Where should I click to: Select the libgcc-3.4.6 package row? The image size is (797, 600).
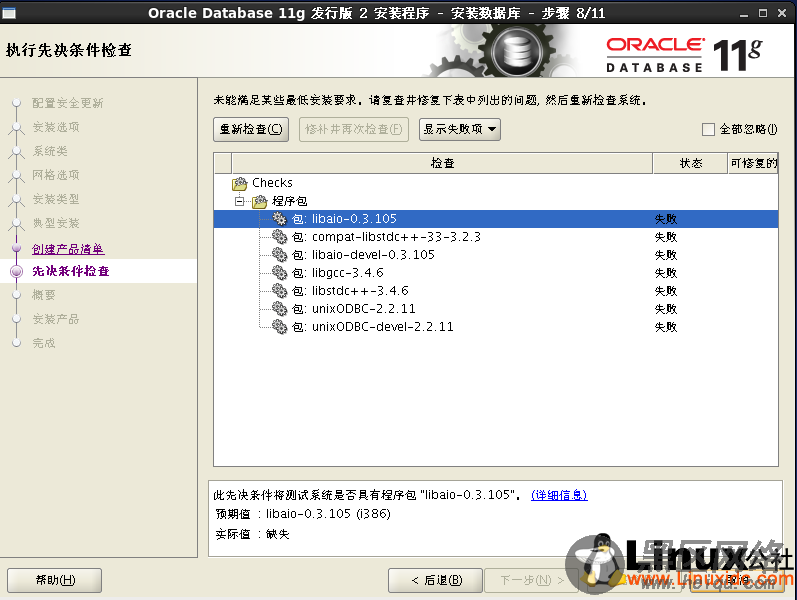tap(496, 273)
